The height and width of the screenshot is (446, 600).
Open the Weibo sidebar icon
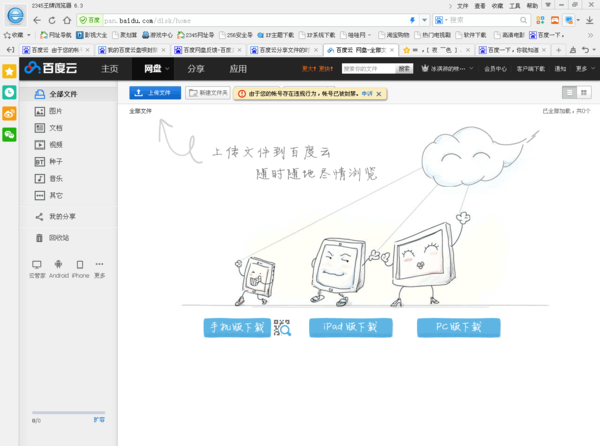[x=9, y=114]
